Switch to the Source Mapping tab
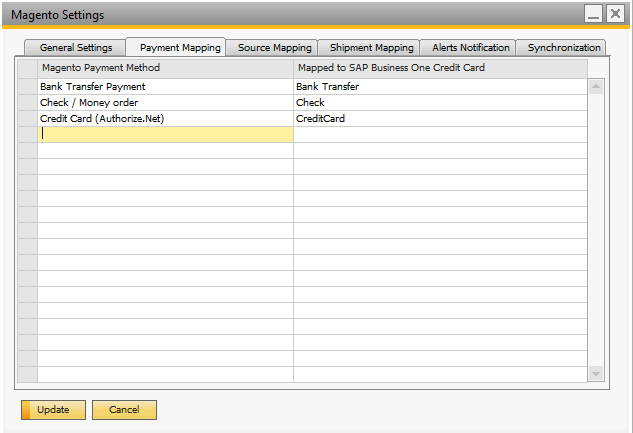Screen dimensions: 633x433 click(x=274, y=48)
